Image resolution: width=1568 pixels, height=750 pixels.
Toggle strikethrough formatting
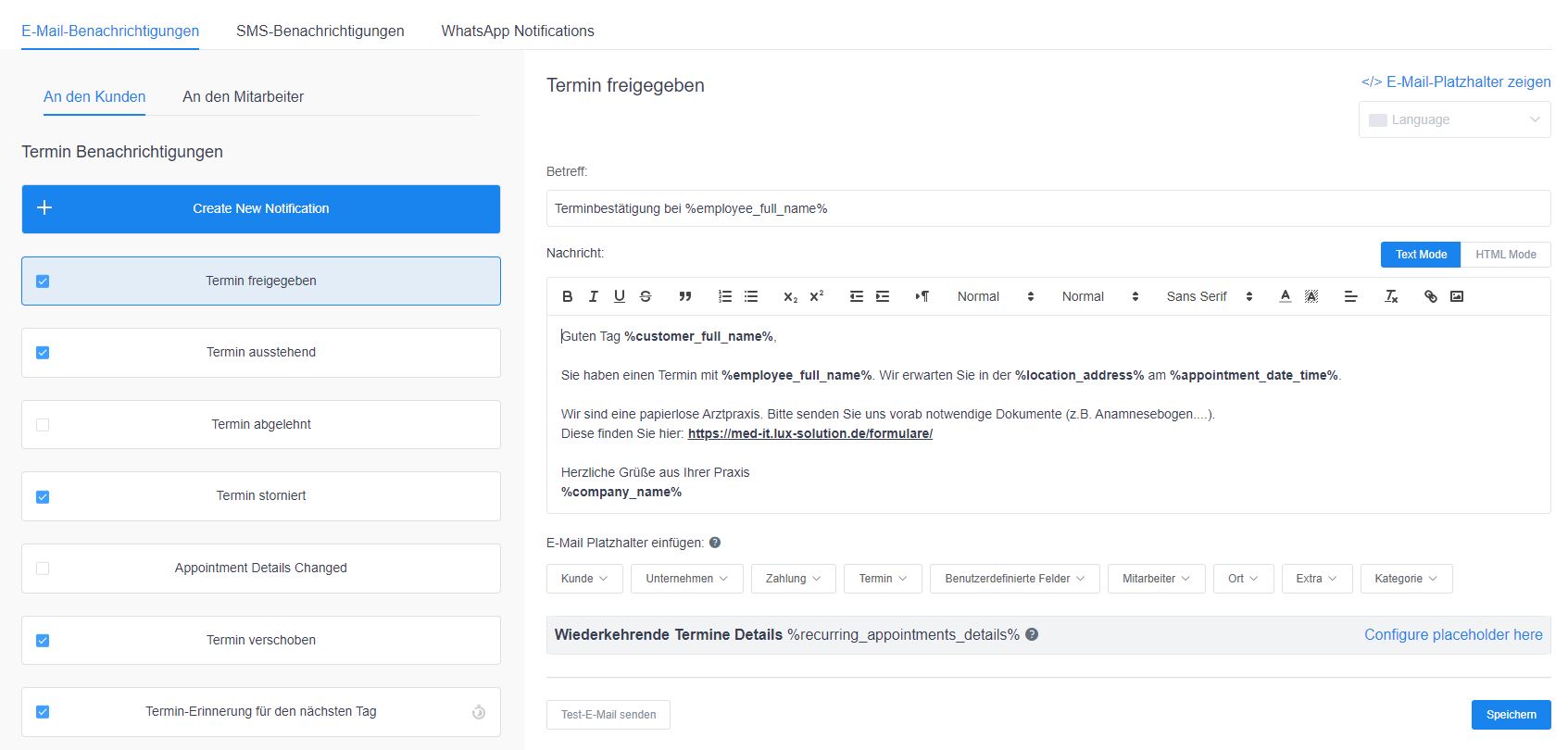pyautogui.click(x=646, y=296)
